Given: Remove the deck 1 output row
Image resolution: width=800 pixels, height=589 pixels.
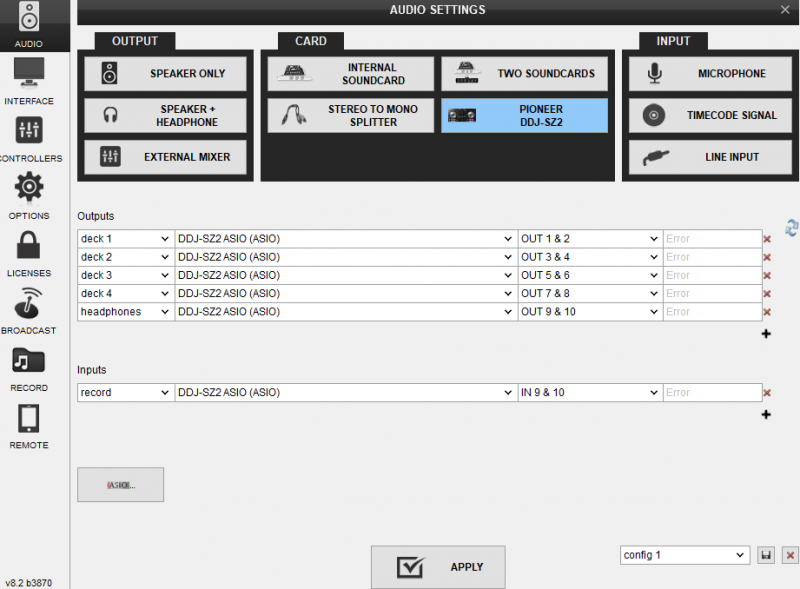Looking at the screenshot, I should (767, 239).
